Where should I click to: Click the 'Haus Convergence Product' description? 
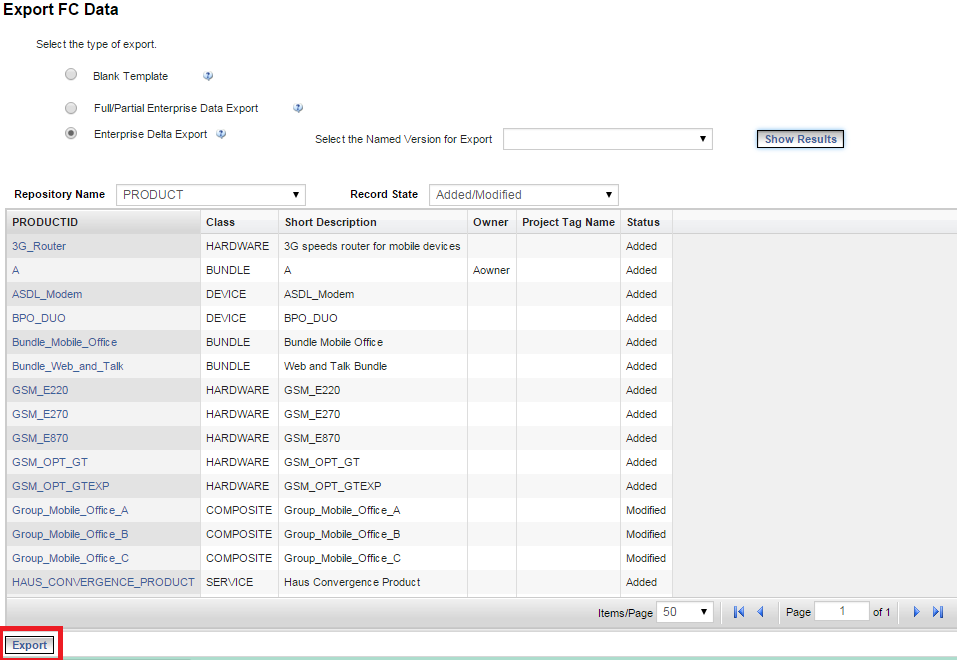(x=352, y=582)
